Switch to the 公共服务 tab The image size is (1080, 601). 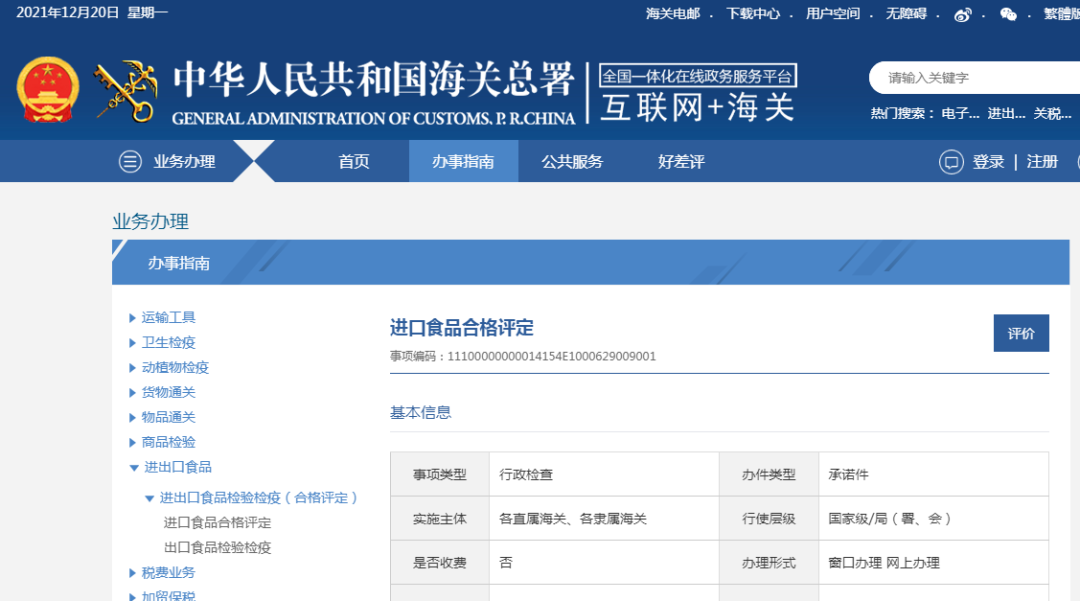click(x=572, y=162)
